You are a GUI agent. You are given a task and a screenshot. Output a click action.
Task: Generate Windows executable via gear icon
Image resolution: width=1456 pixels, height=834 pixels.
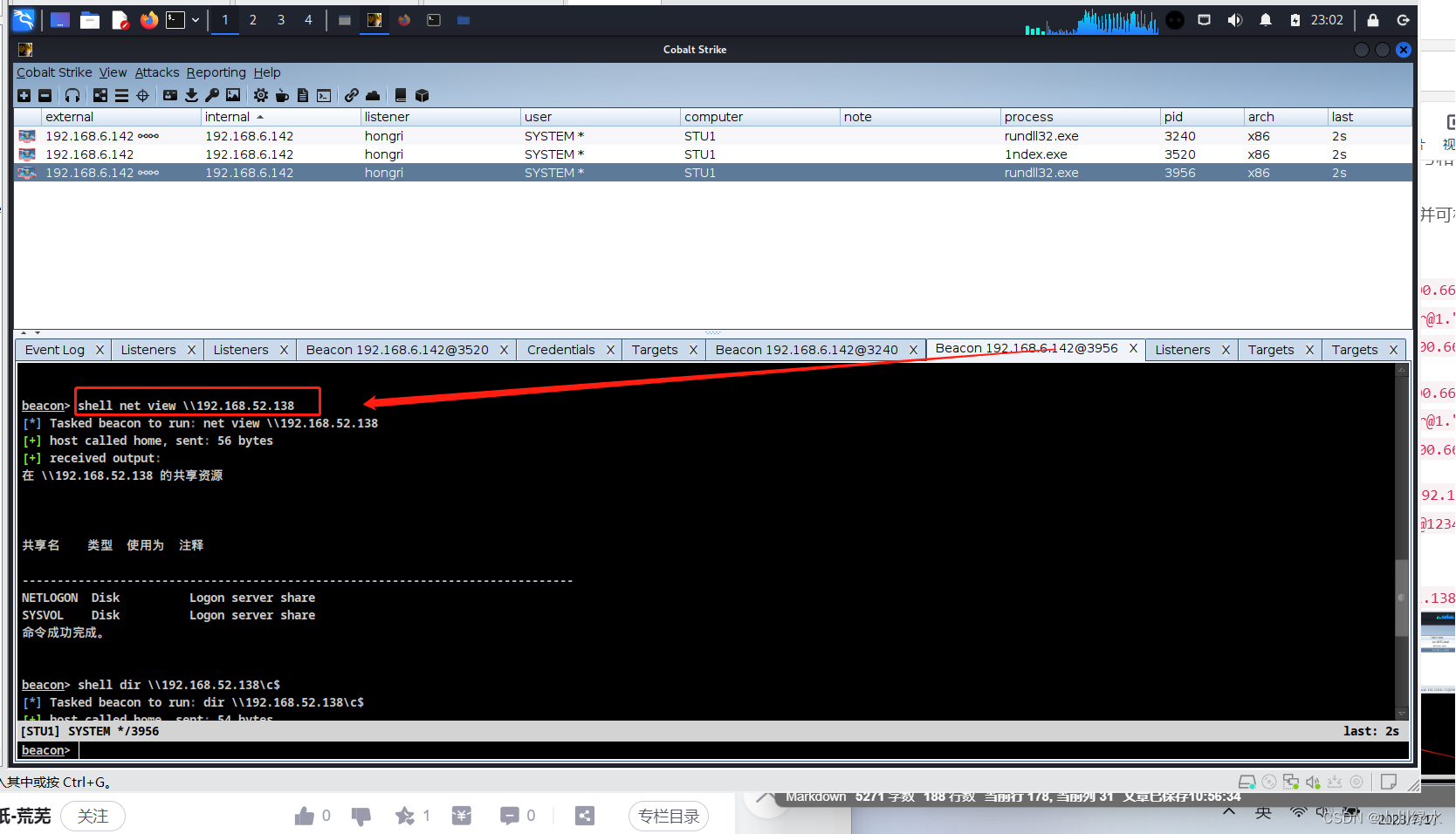[x=261, y=95]
